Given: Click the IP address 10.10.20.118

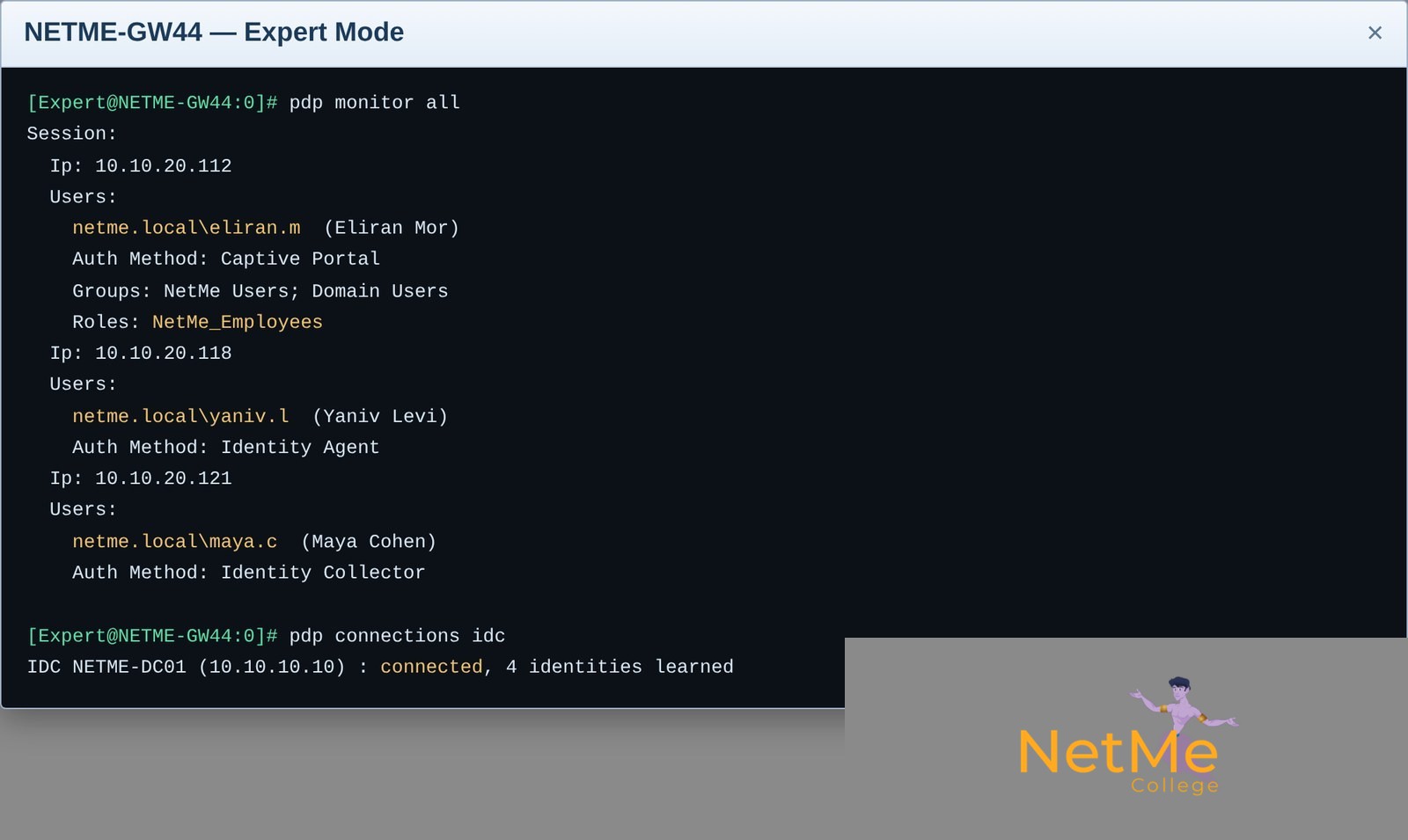Looking at the screenshot, I should pyautogui.click(x=164, y=353).
